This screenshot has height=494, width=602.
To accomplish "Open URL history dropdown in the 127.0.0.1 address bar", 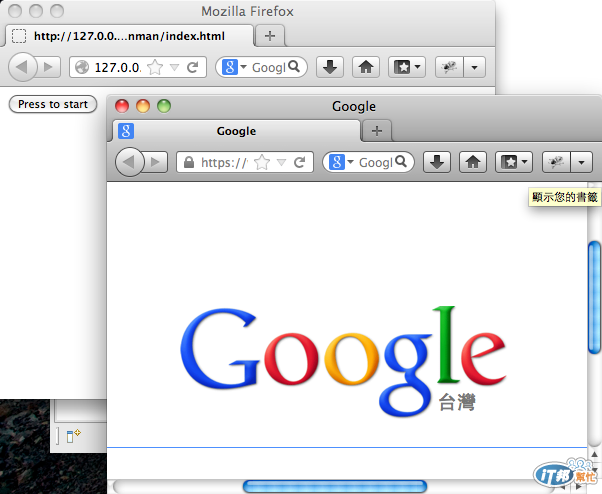I will click(174, 68).
